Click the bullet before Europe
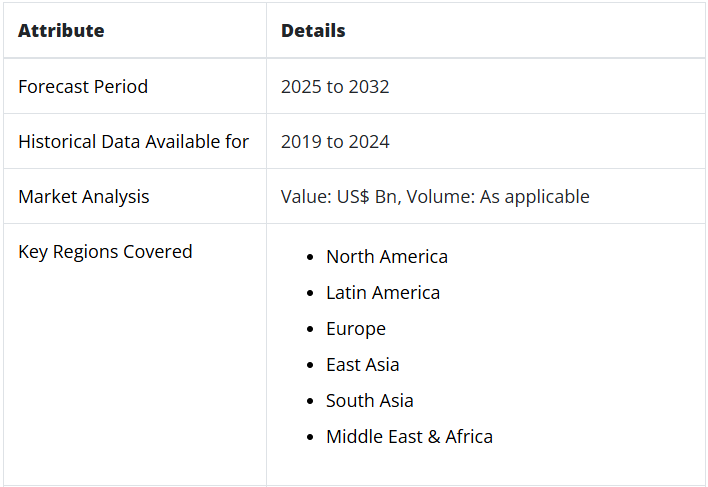This screenshot has width=708, height=487. coord(310,329)
